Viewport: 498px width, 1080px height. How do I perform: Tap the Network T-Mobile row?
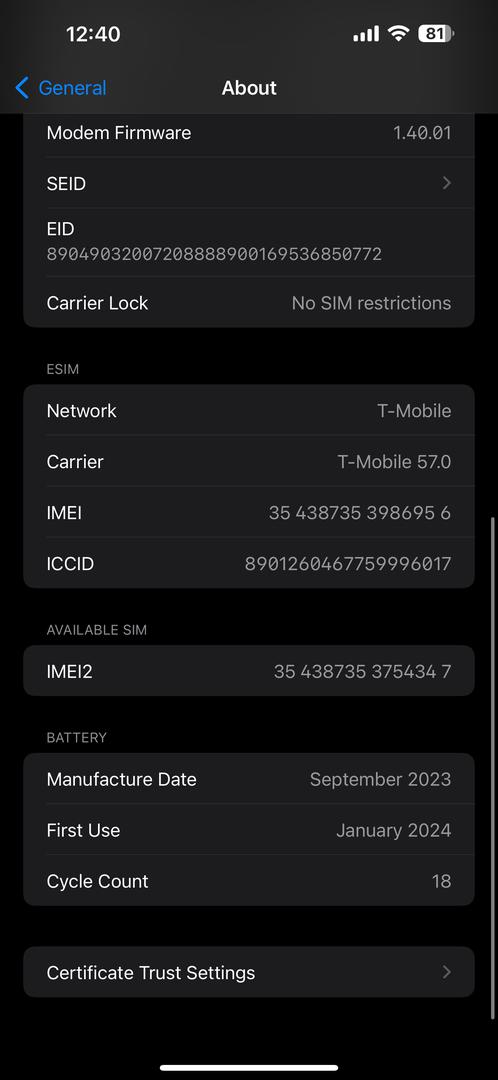249,411
